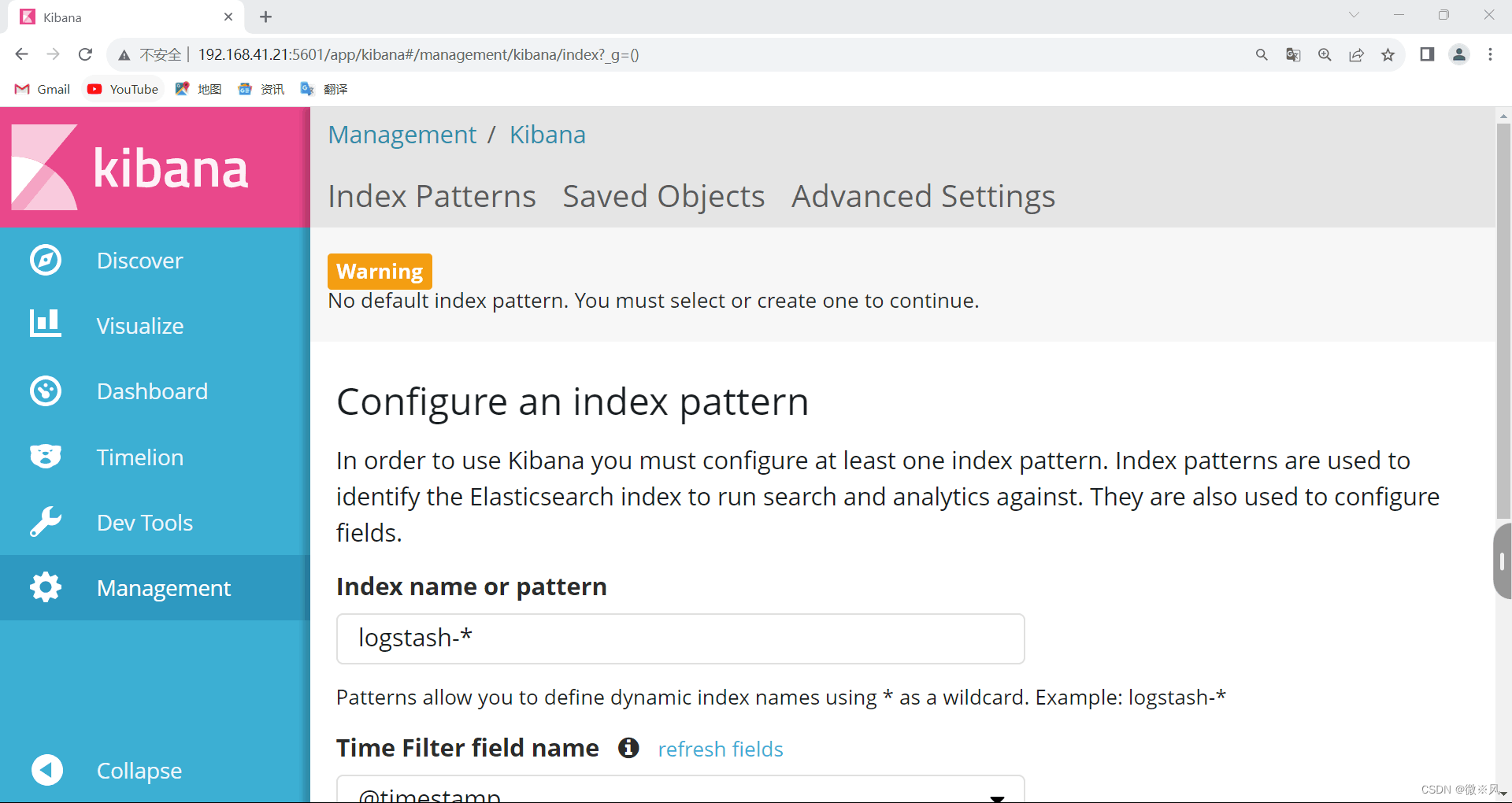Open Dashboard using its gauge icon
The height and width of the screenshot is (803, 1512).
tap(46, 391)
